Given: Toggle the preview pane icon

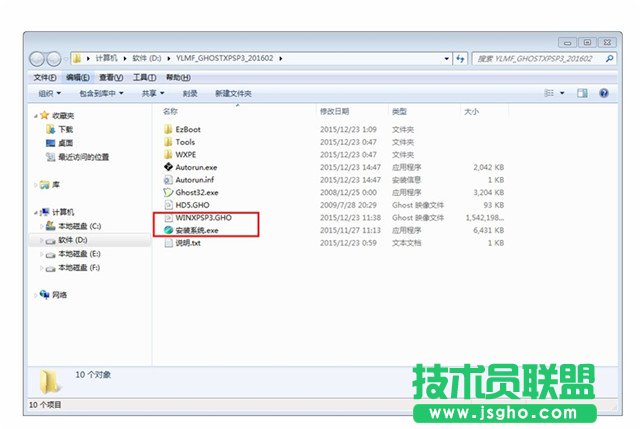Looking at the screenshot, I should [583, 93].
